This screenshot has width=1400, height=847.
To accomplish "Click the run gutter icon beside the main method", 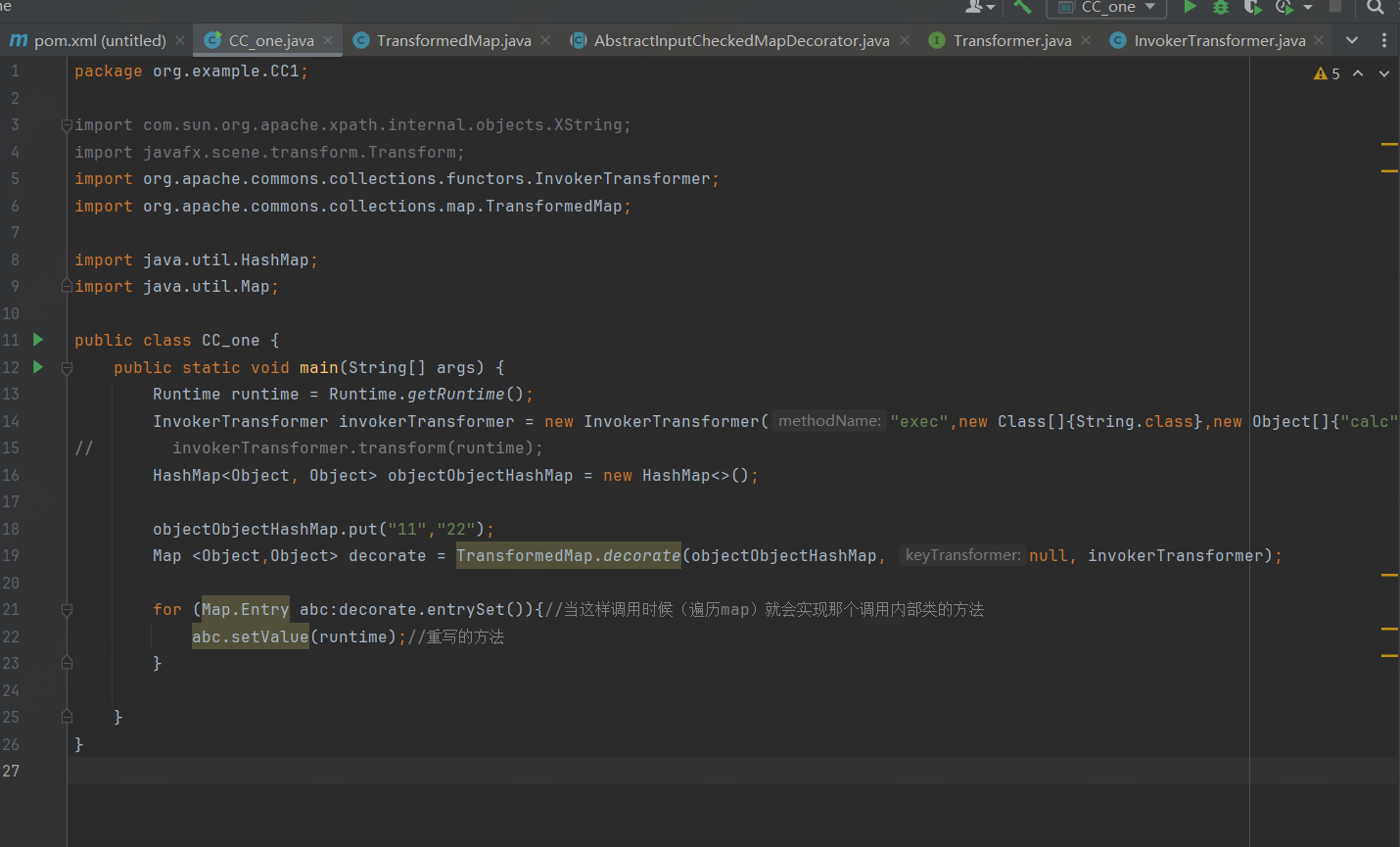I will (x=38, y=367).
